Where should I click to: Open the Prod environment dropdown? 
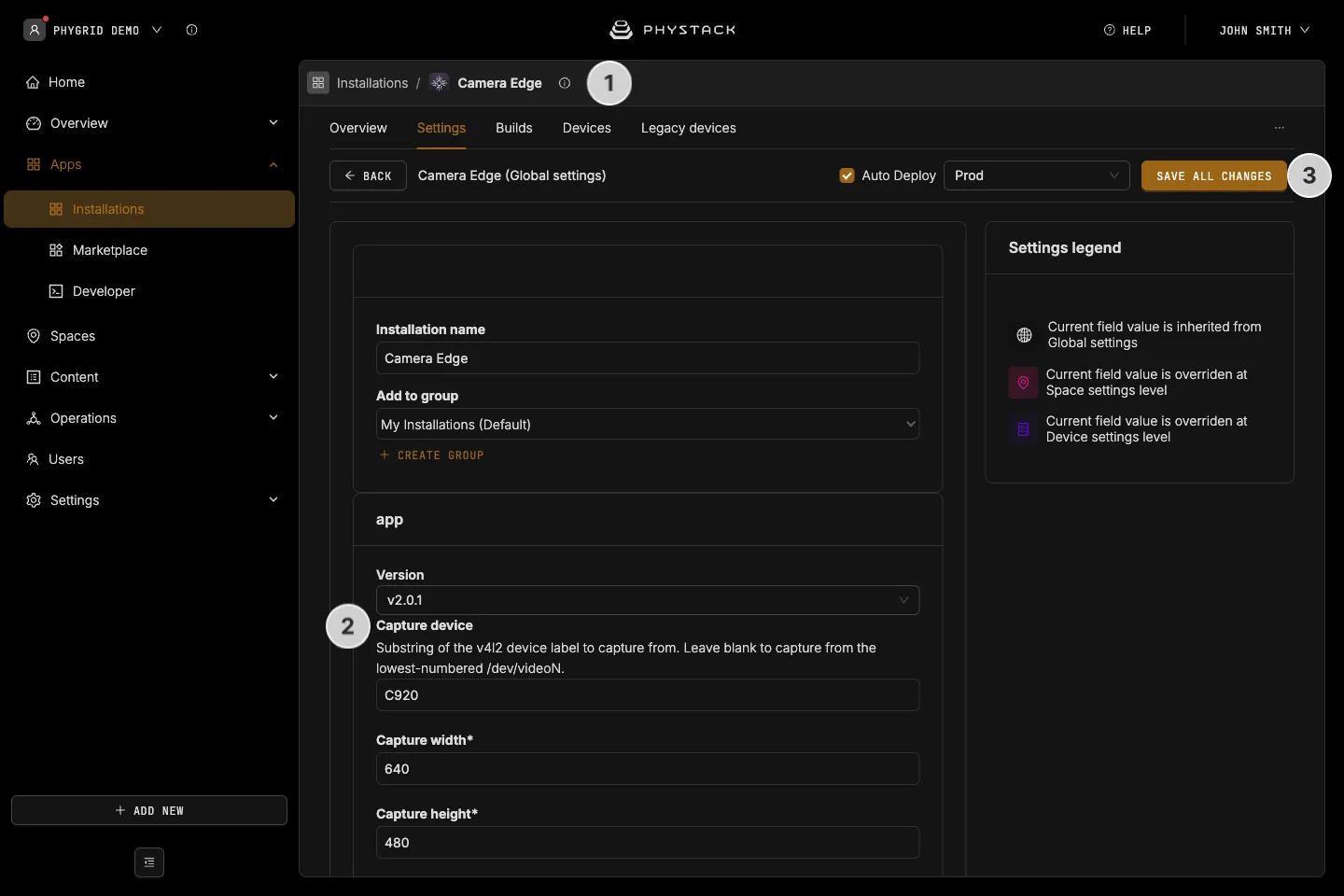pyautogui.click(x=1037, y=175)
